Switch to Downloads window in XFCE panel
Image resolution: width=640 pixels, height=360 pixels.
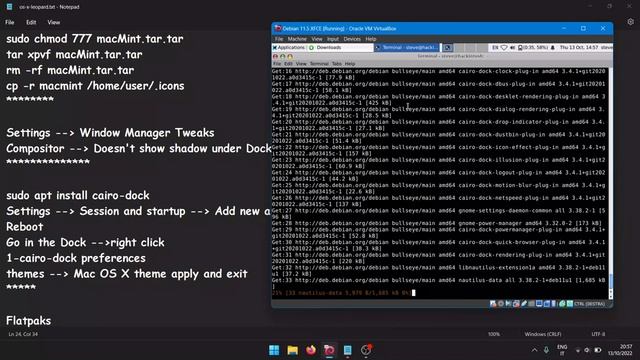[x=340, y=48]
